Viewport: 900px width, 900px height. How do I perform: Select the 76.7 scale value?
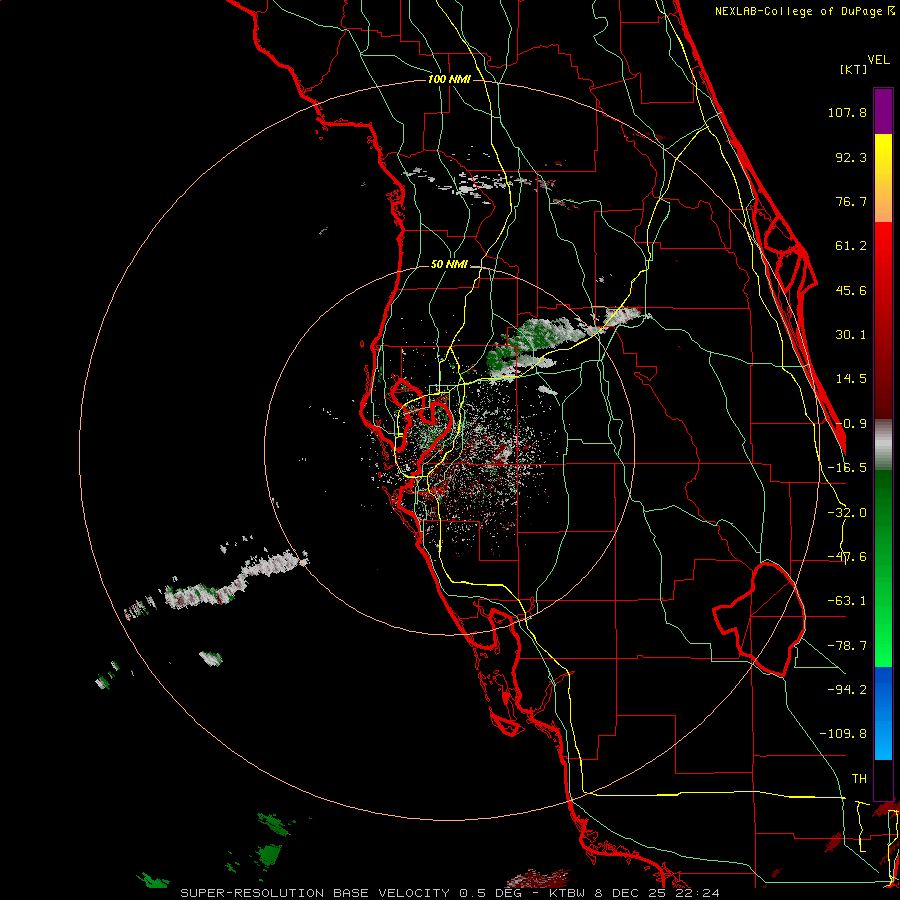pos(851,201)
